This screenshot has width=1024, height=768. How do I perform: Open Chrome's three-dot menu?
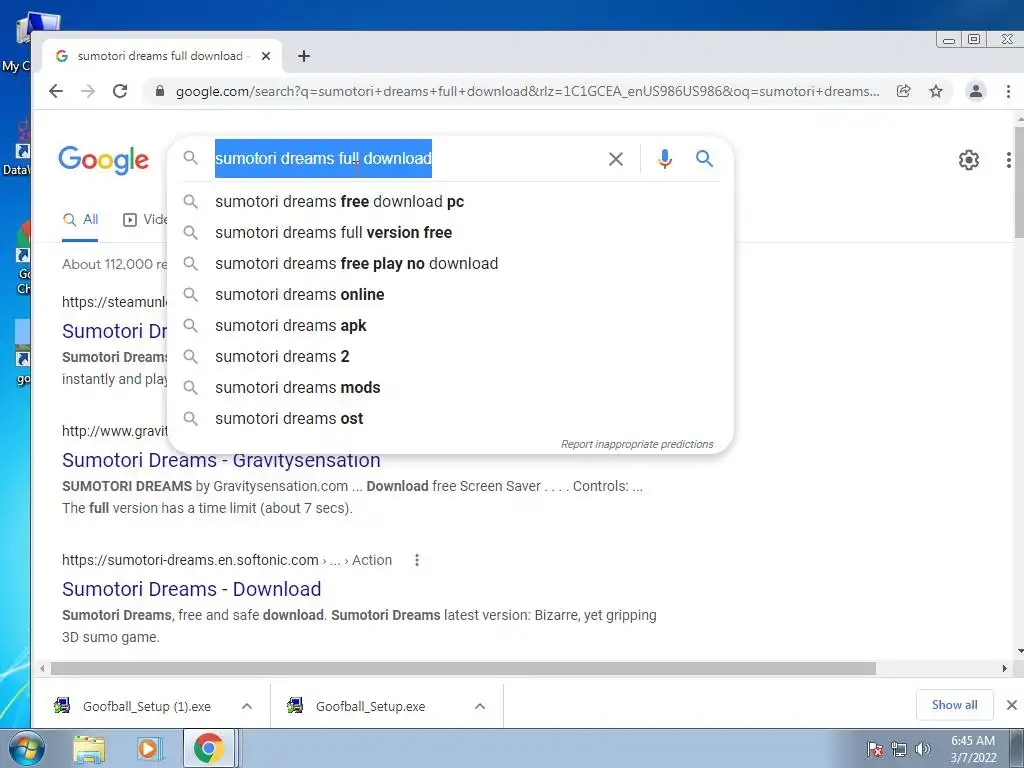pos(1008,91)
